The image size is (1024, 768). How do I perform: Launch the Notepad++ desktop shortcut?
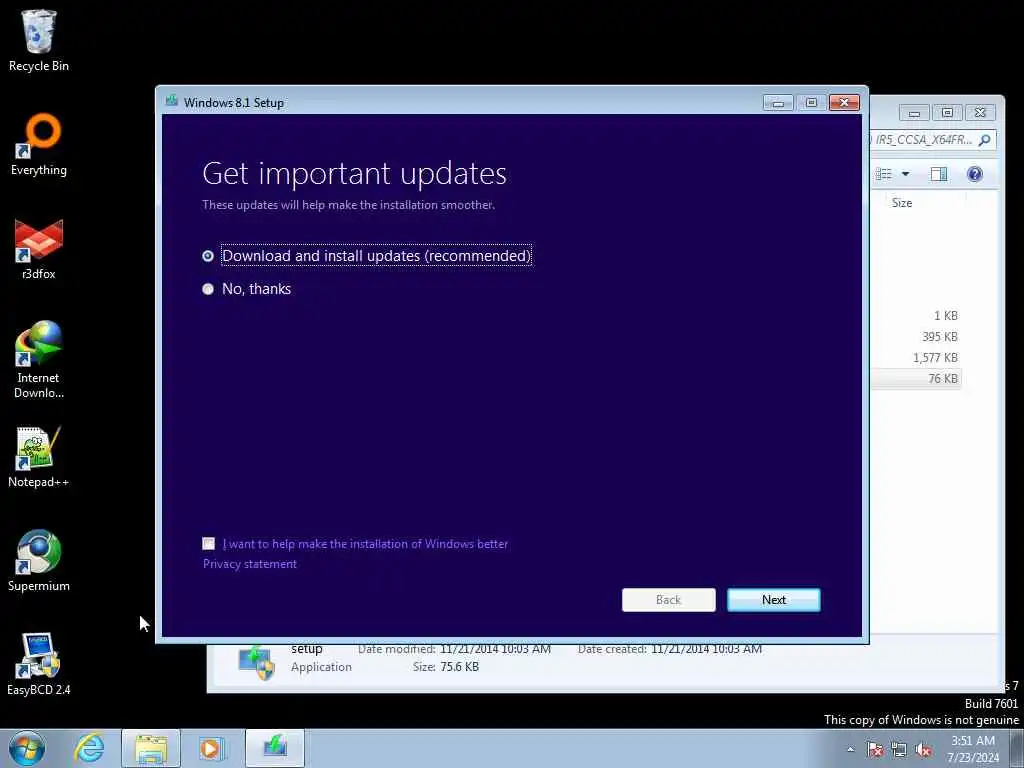click(39, 457)
